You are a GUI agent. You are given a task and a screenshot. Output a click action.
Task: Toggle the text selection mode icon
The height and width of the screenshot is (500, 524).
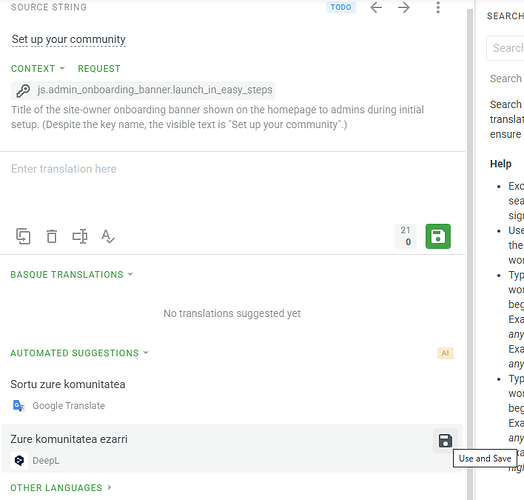coord(80,236)
